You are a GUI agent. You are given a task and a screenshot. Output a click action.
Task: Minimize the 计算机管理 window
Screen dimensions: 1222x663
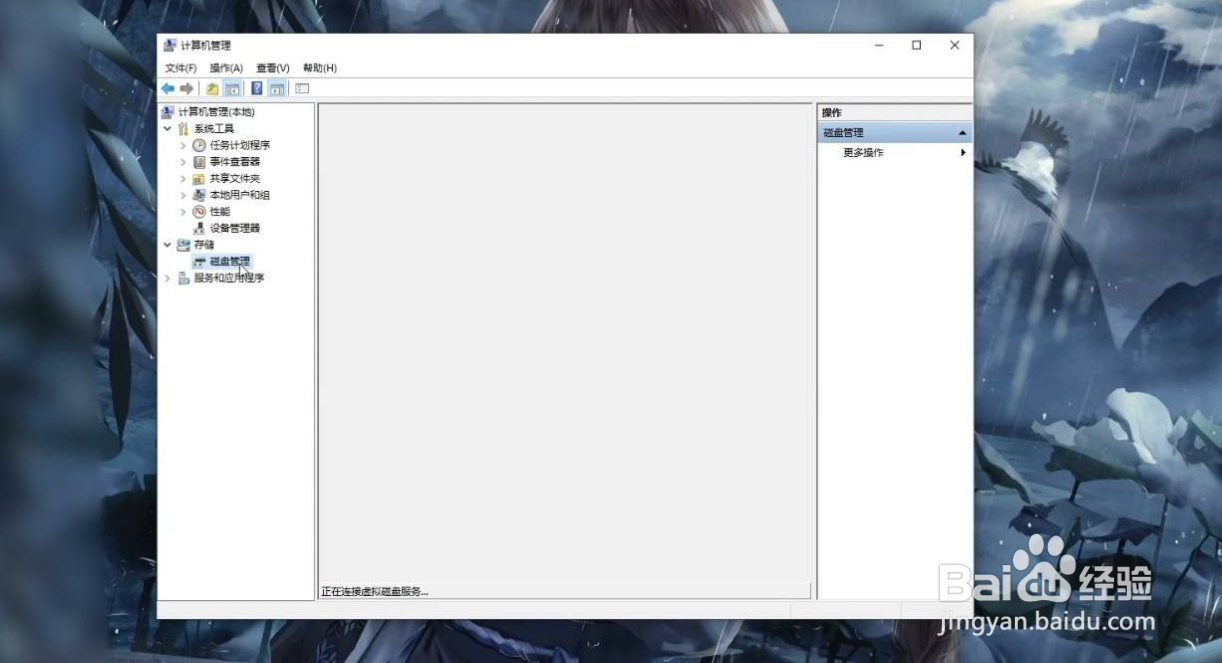879,46
